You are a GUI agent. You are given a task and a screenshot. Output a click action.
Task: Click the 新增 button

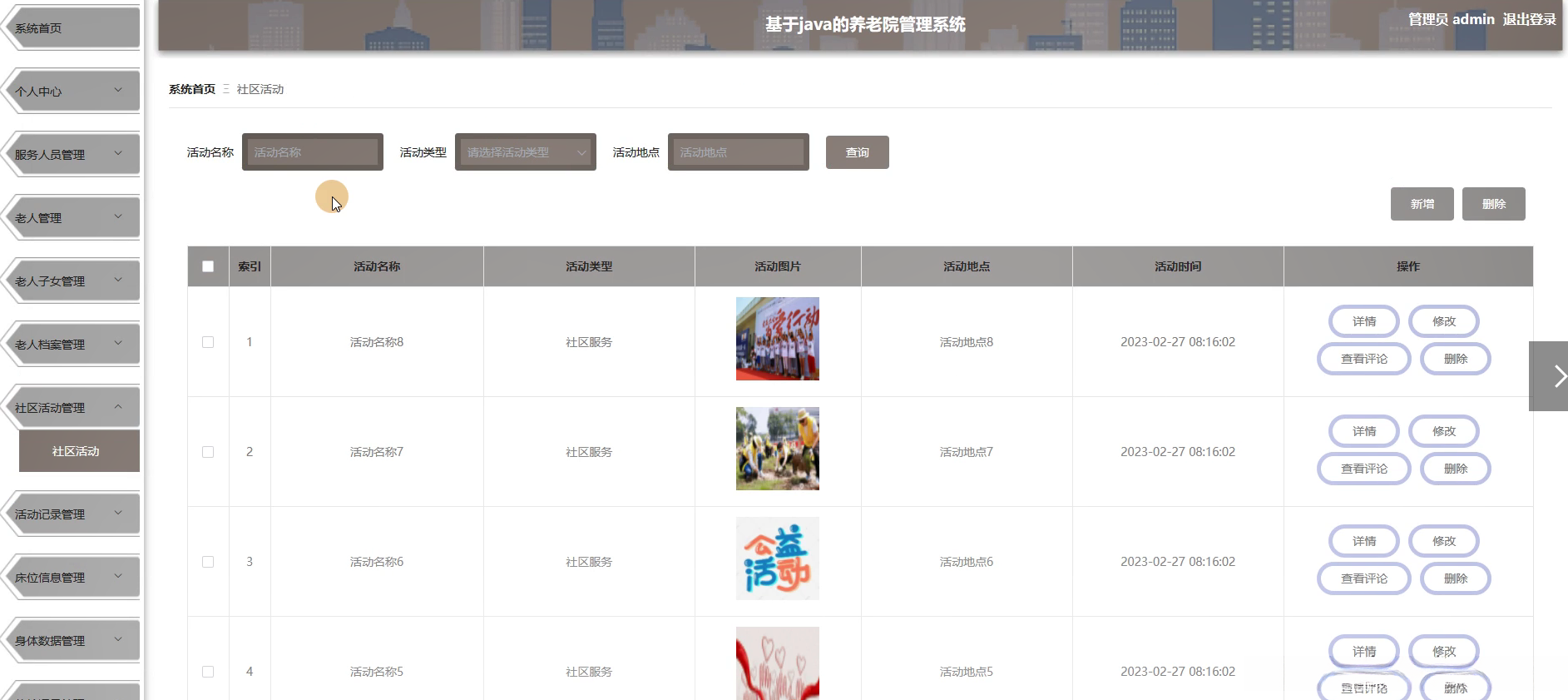(1422, 204)
